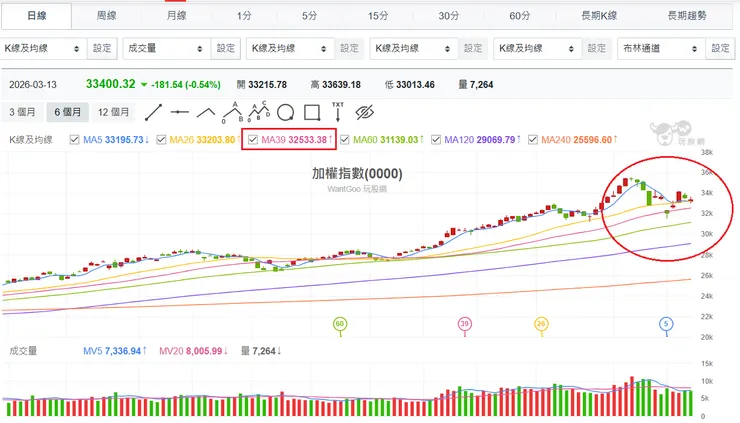Switch to the 1分 chart tab
Image resolution: width=740 pixels, height=423 pixels.
tap(244, 16)
